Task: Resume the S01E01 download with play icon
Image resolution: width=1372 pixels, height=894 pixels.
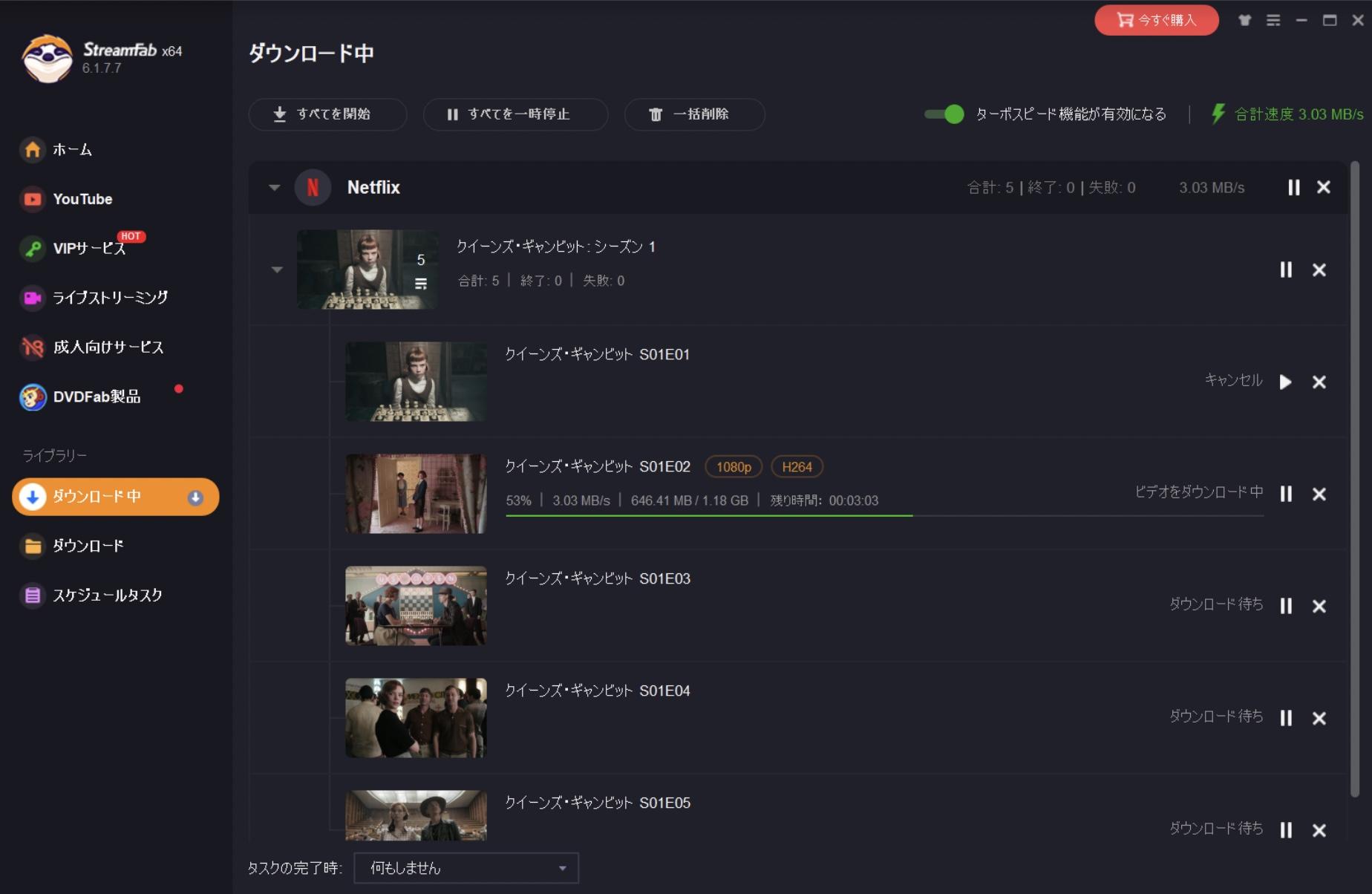Action: [1286, 382]
